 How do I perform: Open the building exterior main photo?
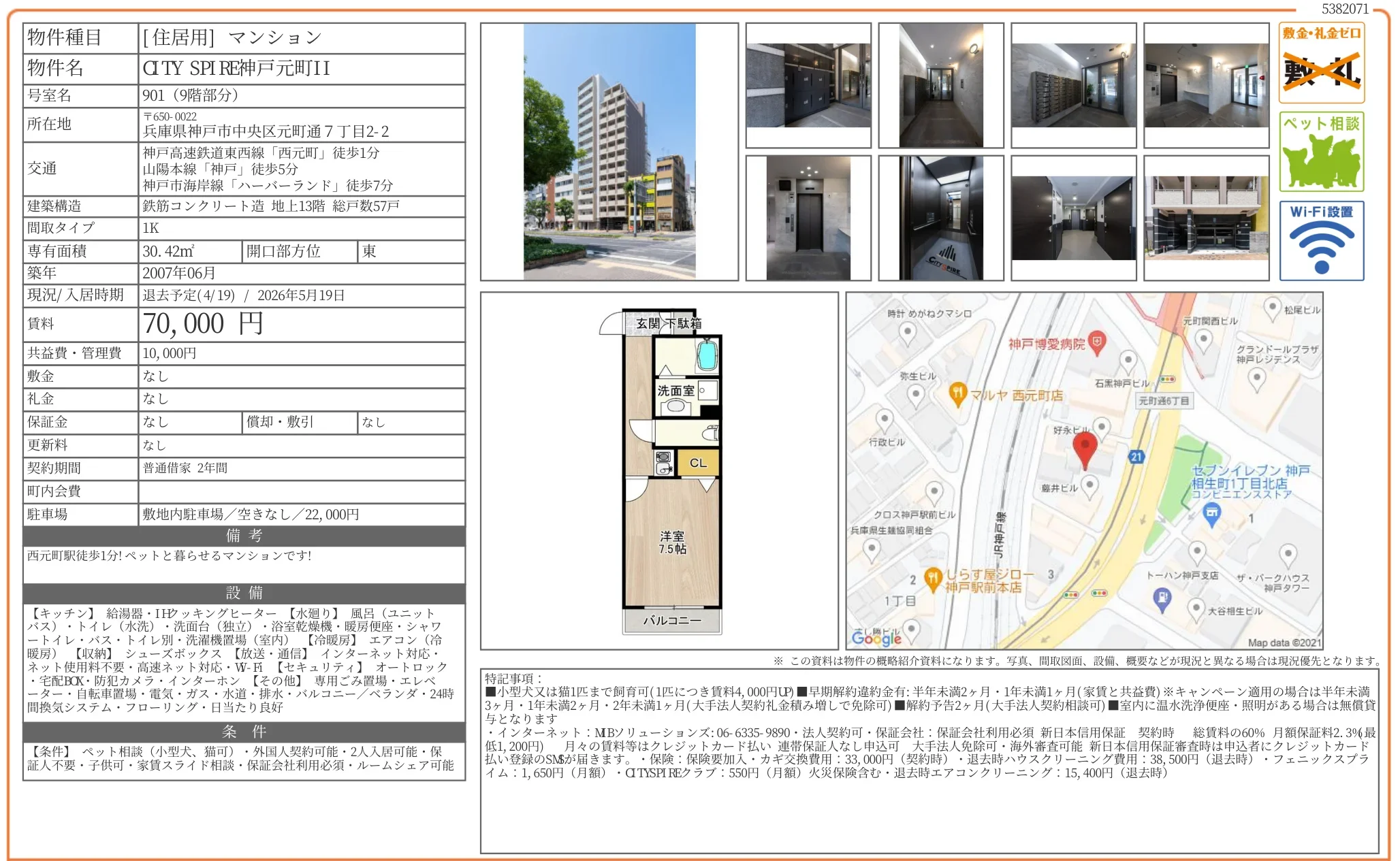[609, 152]
